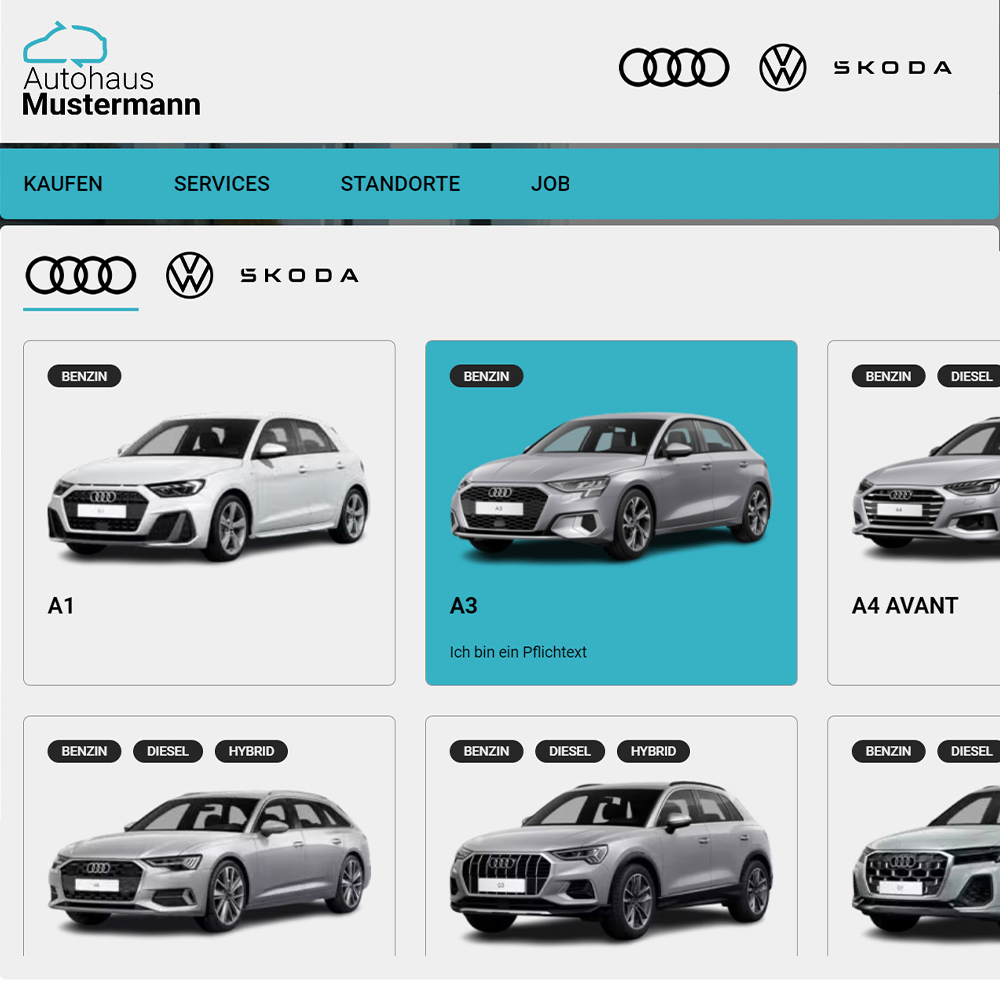Click the Hybrid tag on the Audi Q3 card
Viewport: 1000px width, 1000px height.
[653, 751]
